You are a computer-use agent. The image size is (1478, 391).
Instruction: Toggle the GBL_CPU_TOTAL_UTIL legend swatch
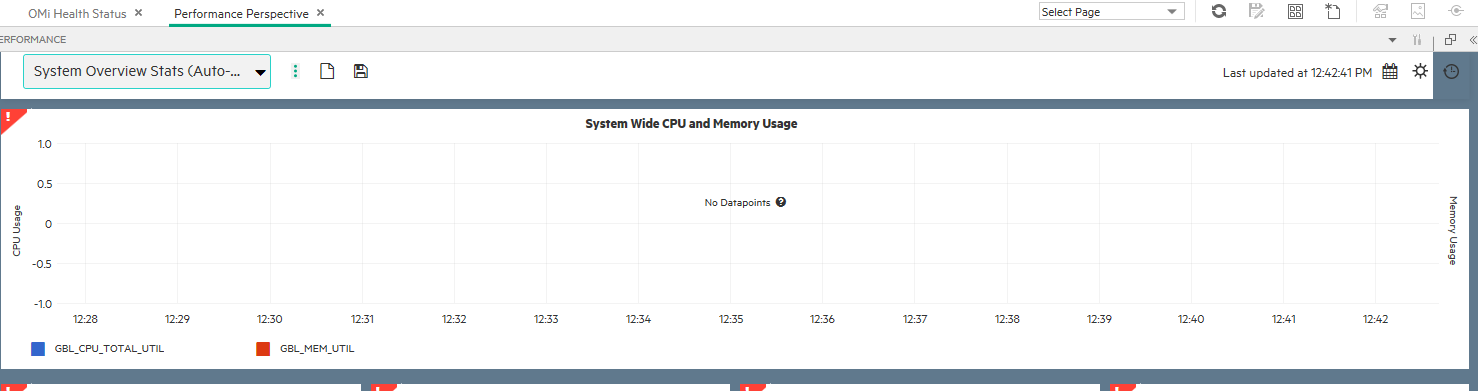click(x=38, y=349)
